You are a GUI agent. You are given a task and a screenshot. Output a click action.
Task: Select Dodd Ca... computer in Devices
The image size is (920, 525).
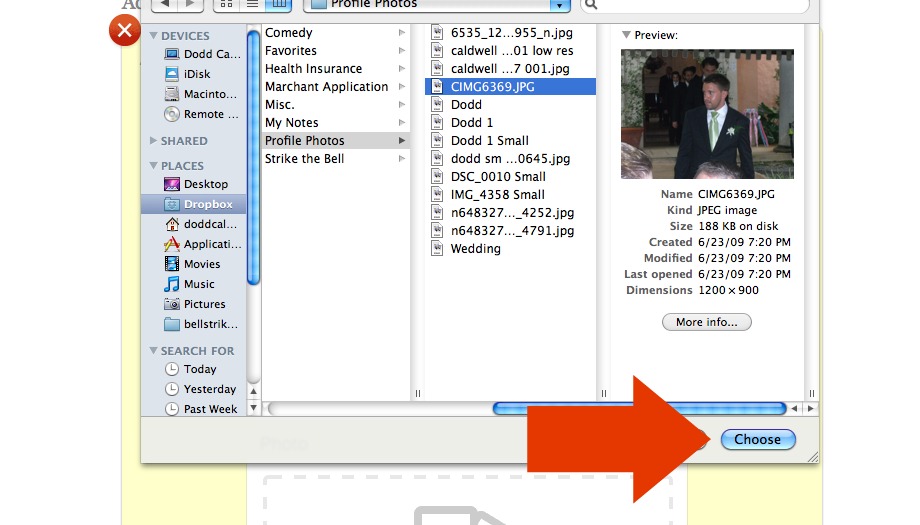tap(202, 54)
